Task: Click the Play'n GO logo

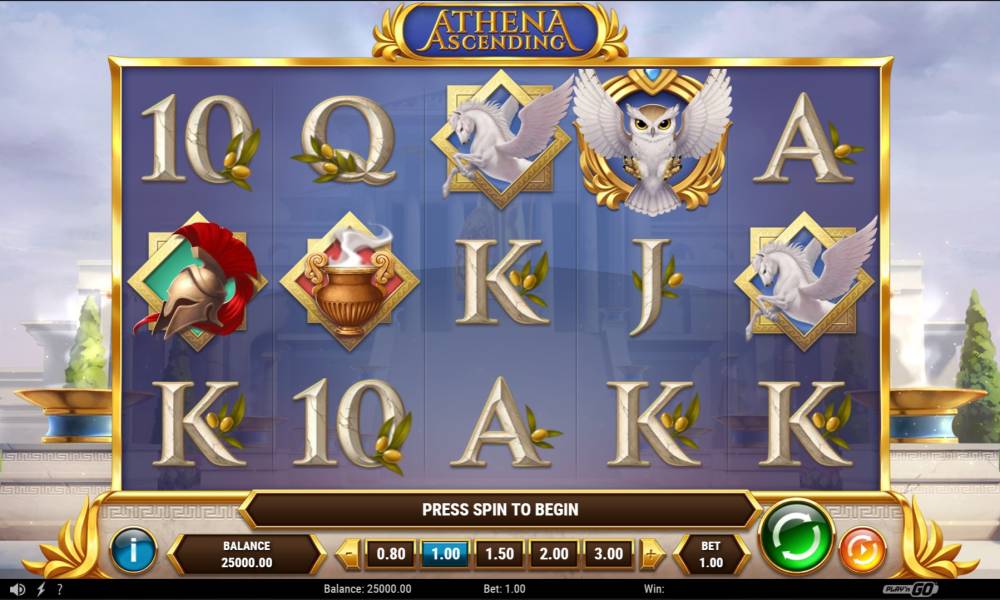Action: tap(911, 589)
